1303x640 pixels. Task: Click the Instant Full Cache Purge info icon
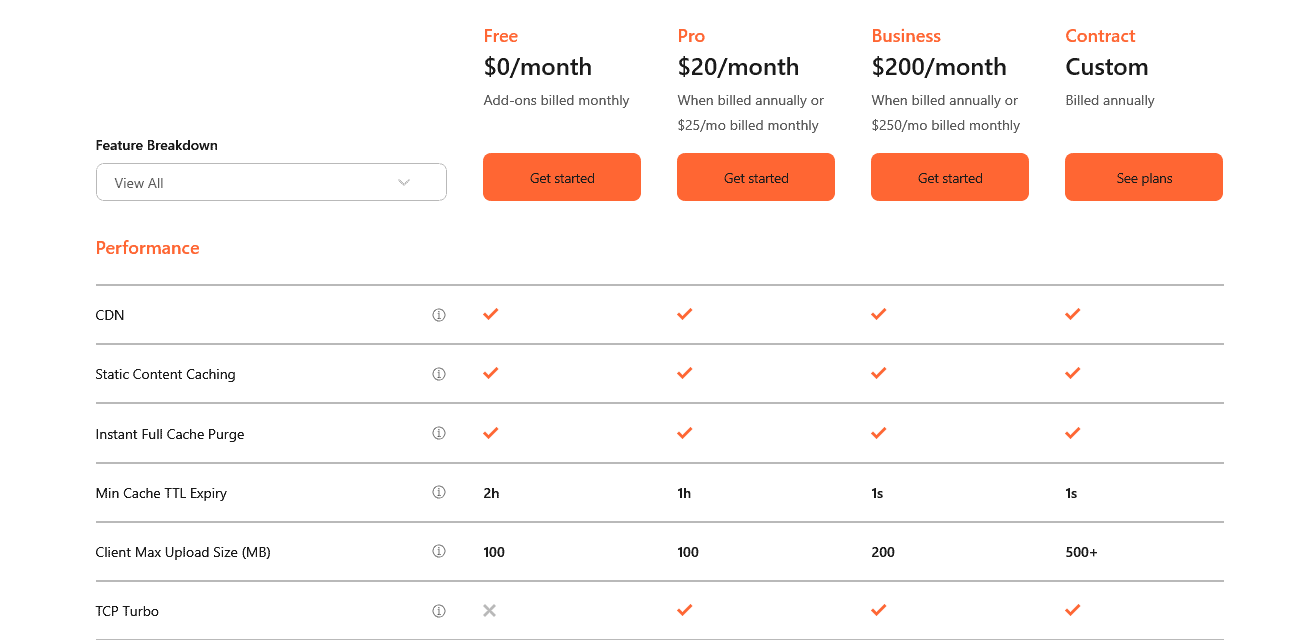[438, 433]
